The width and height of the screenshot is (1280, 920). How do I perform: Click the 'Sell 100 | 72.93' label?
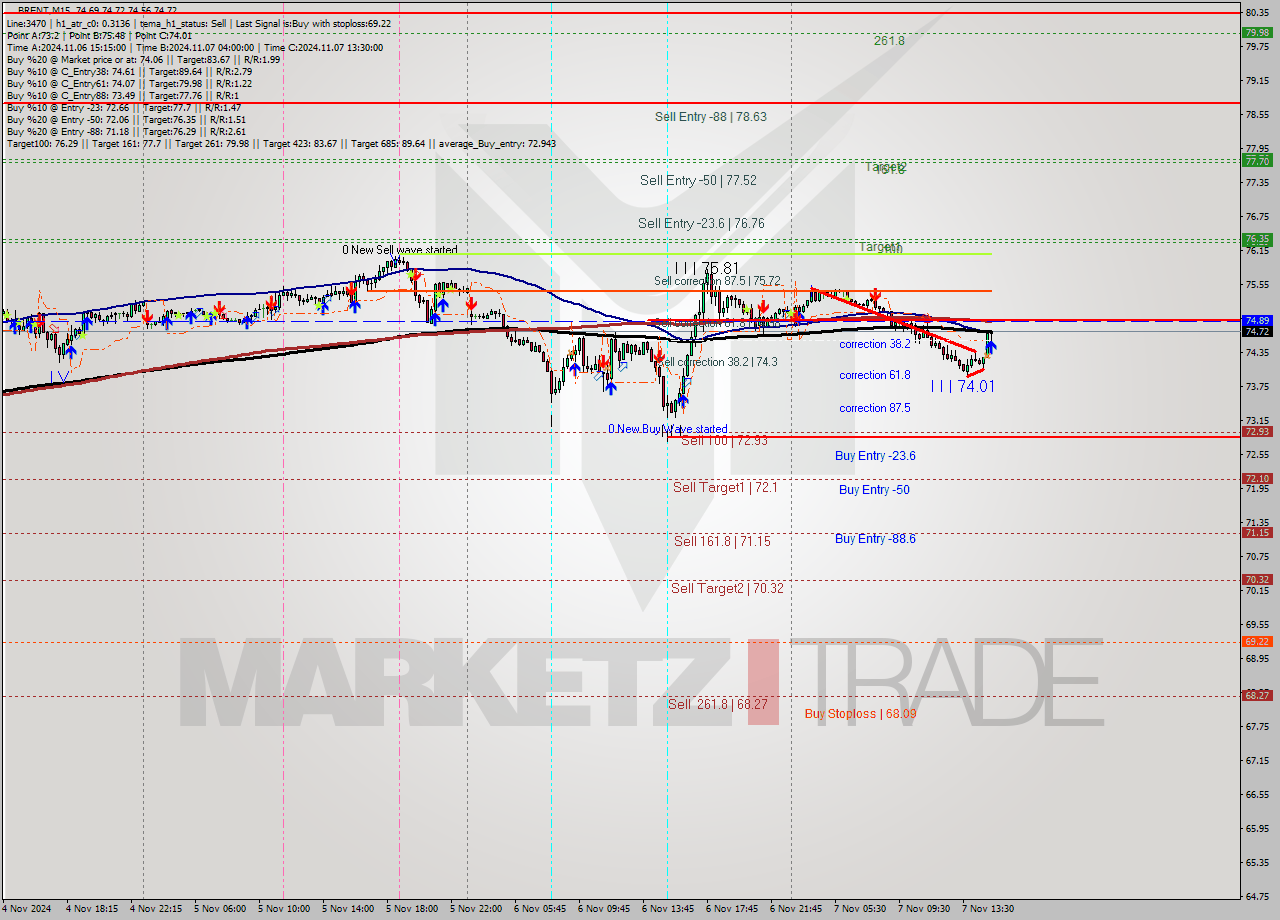724,440
